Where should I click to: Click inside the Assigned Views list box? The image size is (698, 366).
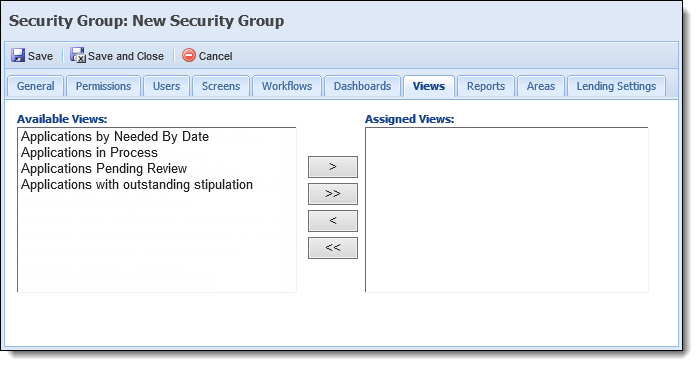click(507, 210)
